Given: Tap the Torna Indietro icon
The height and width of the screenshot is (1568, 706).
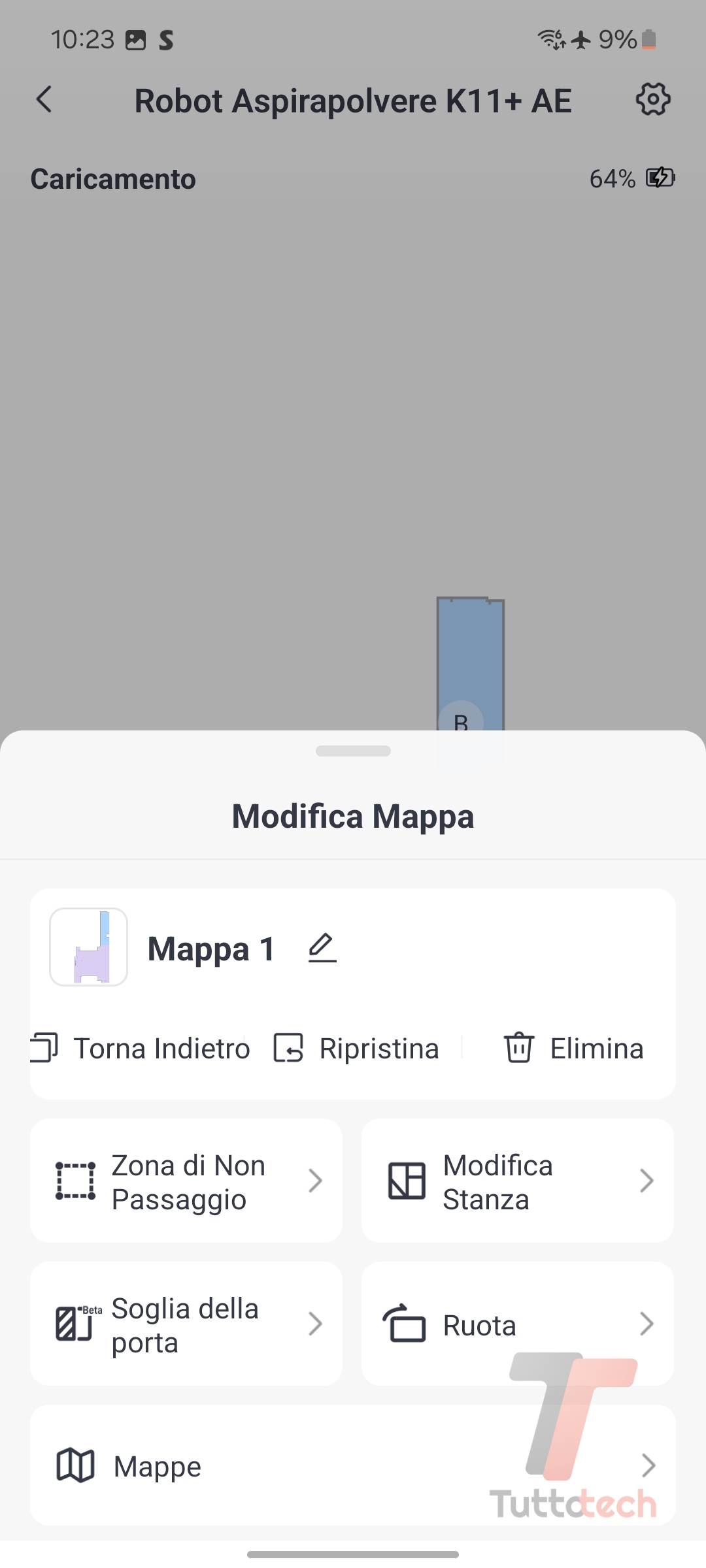Looking at the screenshot, I should pyautogui.click(x=44, y=1048).
